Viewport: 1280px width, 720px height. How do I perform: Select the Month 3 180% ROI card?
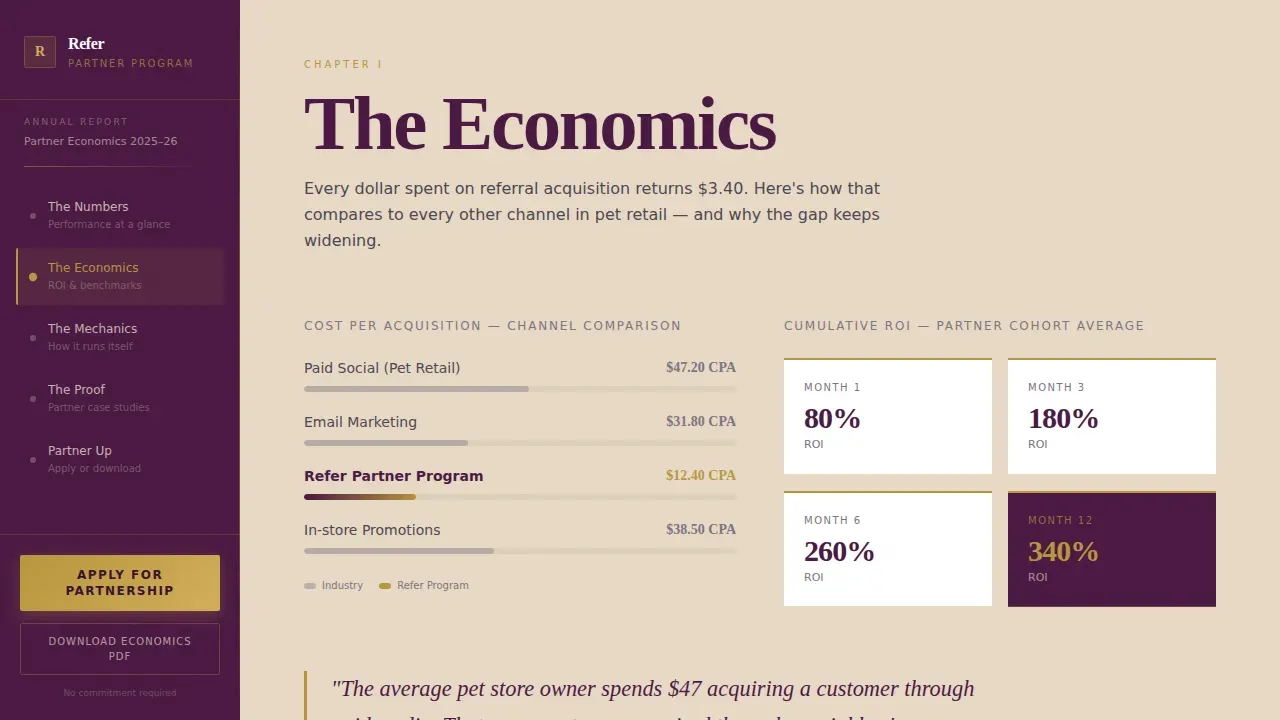(1112, 416)
